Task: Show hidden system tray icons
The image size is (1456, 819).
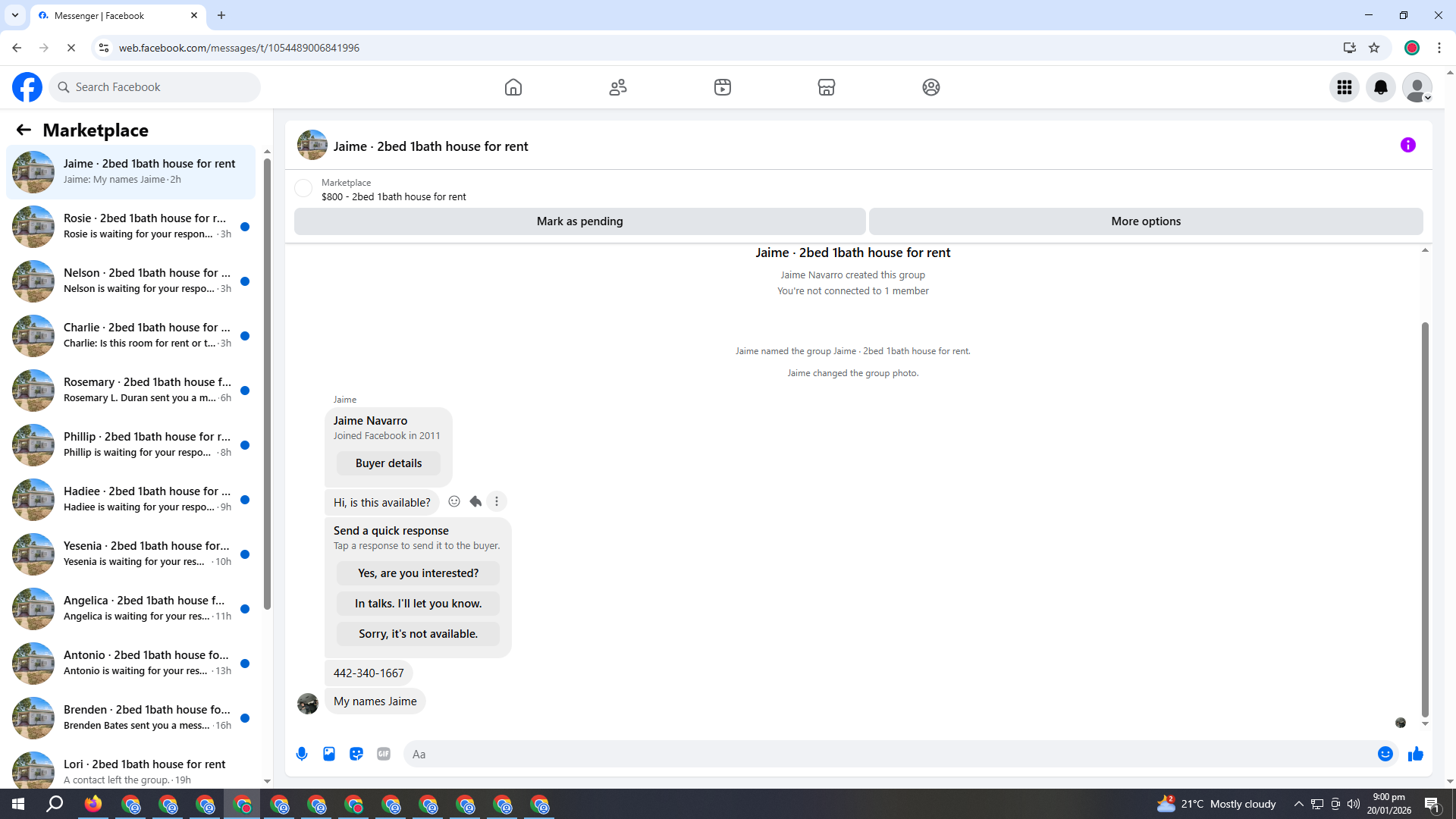Action: pos(1299,804)
